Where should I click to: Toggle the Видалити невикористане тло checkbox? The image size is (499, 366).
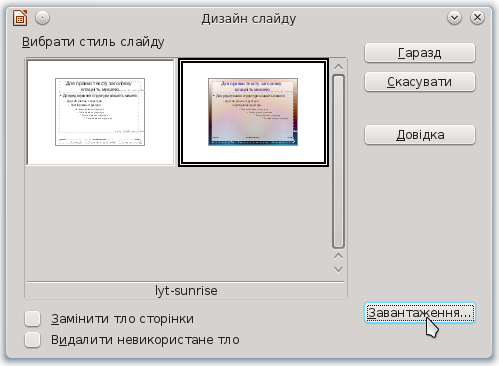tap(32, 340)
